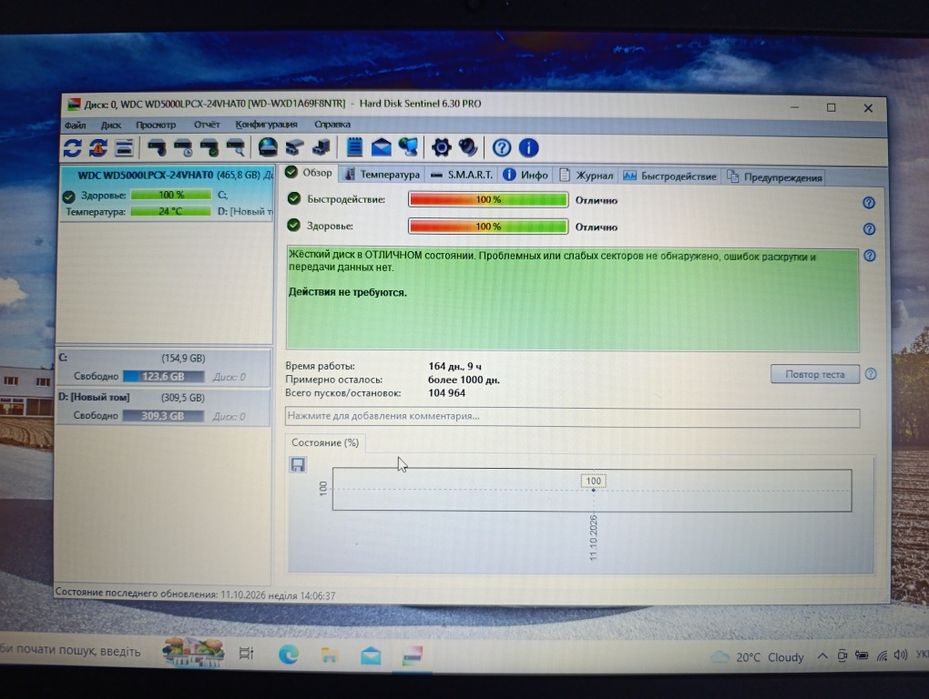Click the help icon beside the green status text

(x=869, y=255)
